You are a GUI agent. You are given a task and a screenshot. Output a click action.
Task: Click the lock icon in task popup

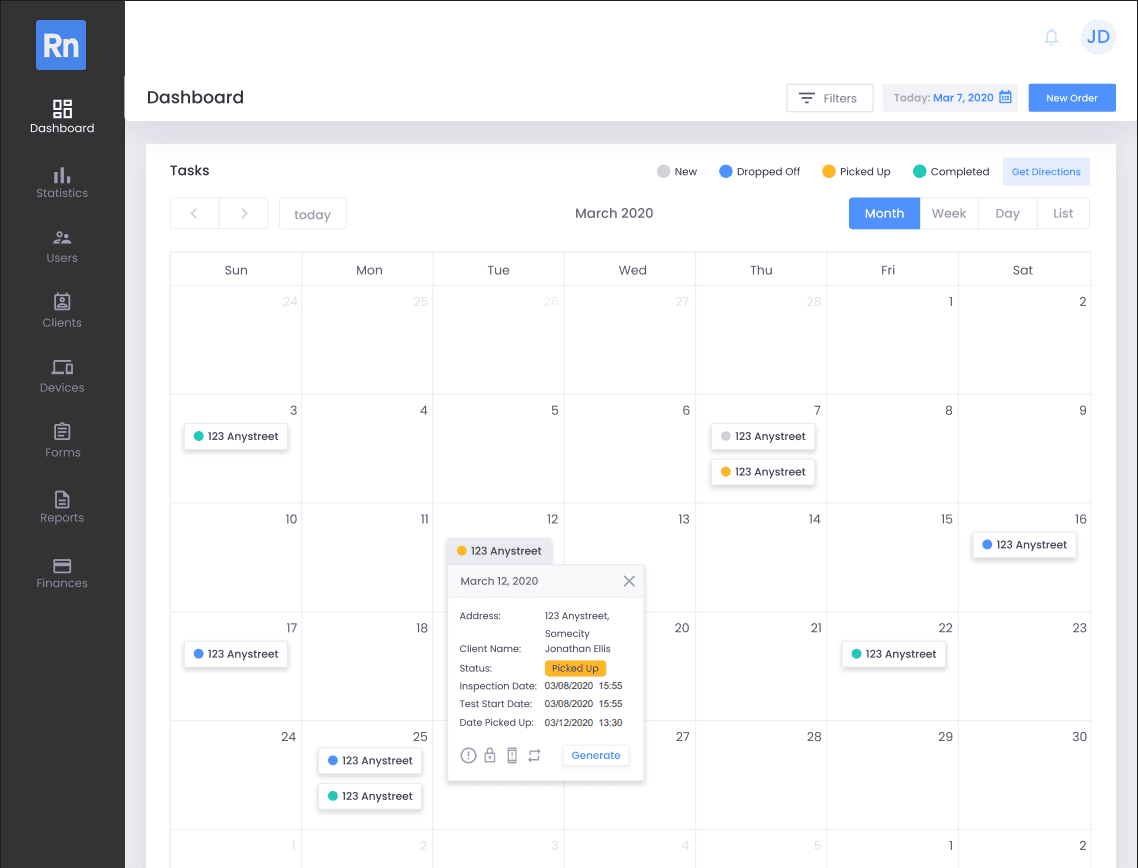click(490, 756)
